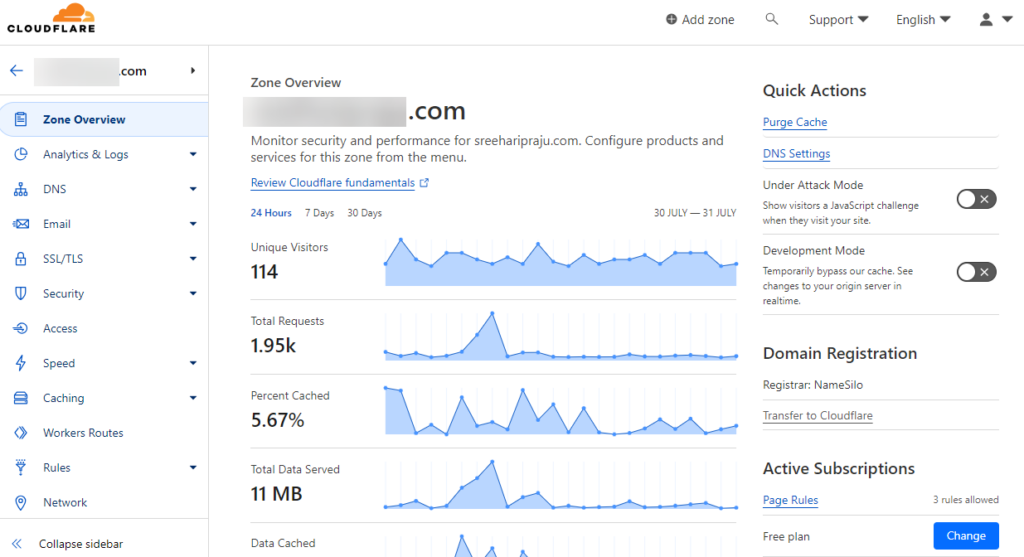Open Access in the sidebar
Image resolution: width=1024 pixels, height=557 pixels.
point(104,328)
